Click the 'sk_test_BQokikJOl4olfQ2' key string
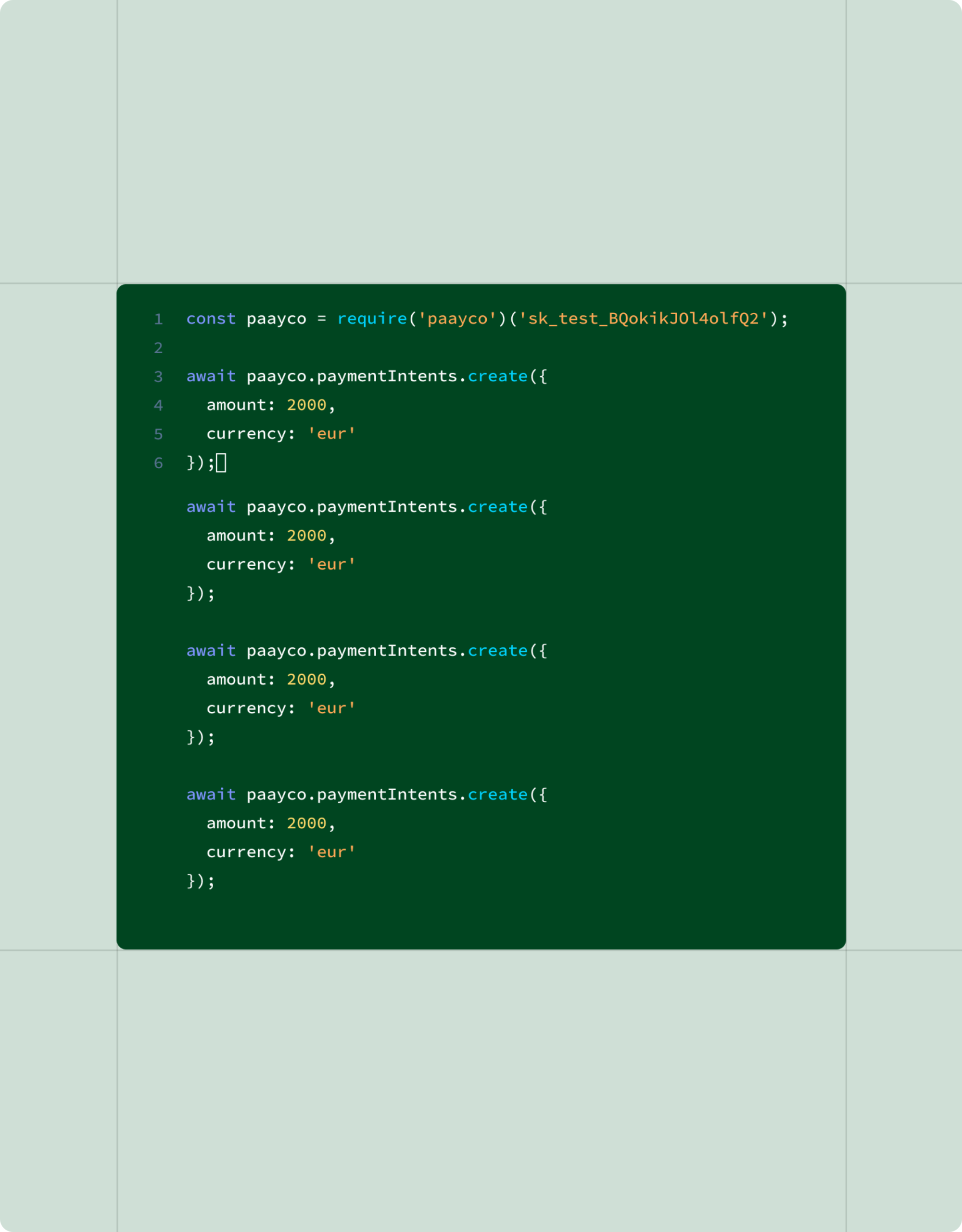 (x=643, y=319)
